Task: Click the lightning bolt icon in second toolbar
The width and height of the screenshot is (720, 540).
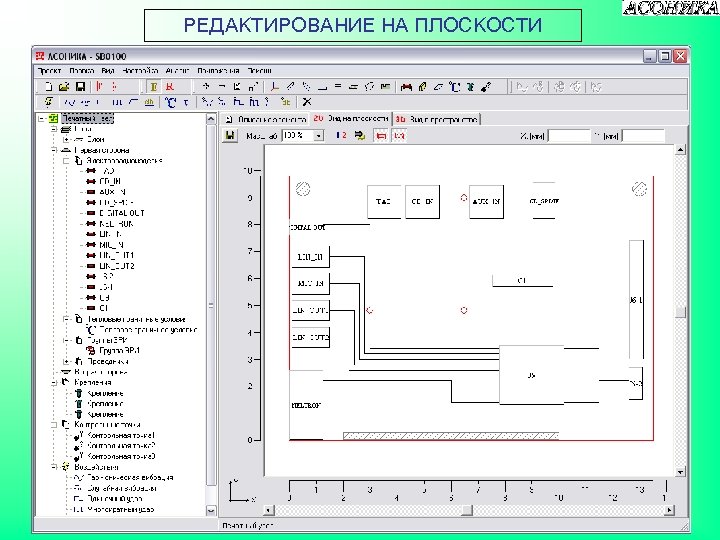Action: (49, 102)
